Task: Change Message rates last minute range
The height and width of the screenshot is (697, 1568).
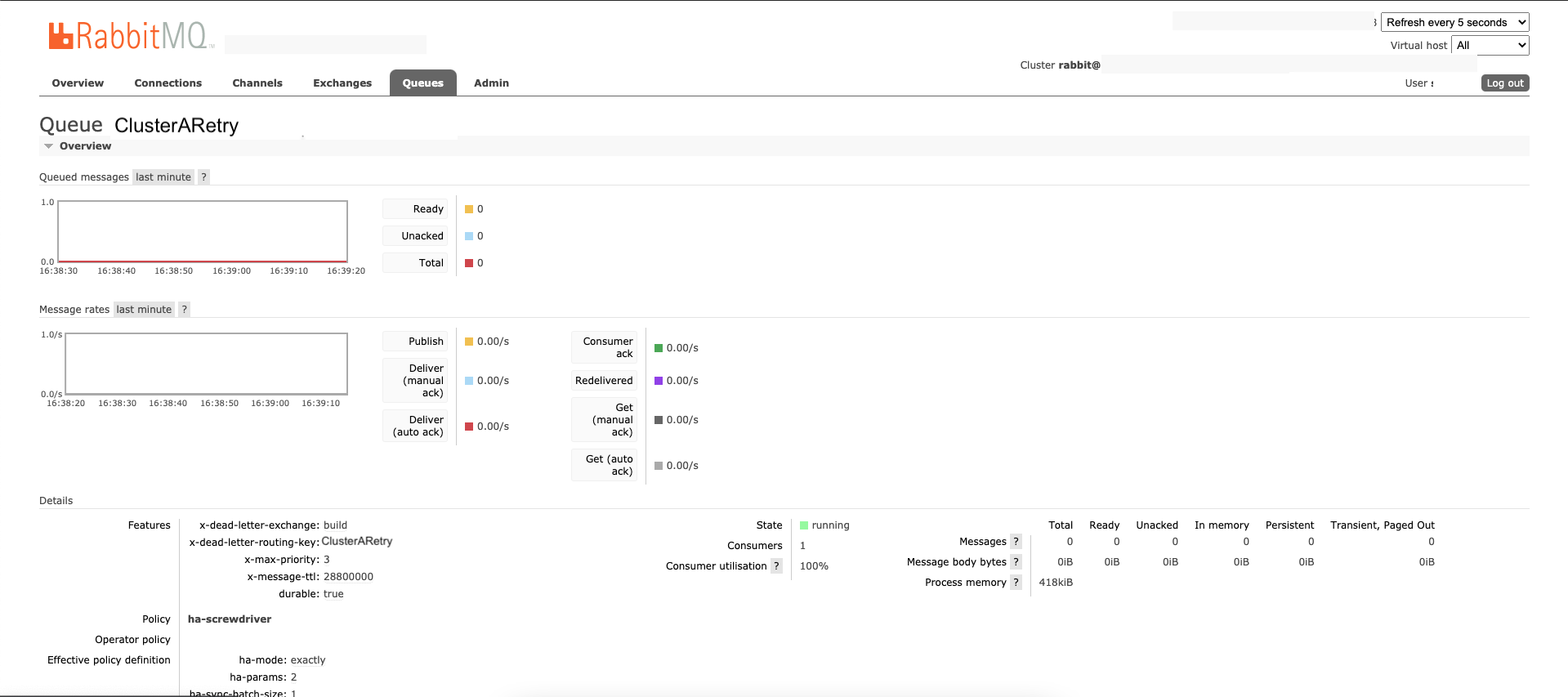Action: [x=144, y=310]
